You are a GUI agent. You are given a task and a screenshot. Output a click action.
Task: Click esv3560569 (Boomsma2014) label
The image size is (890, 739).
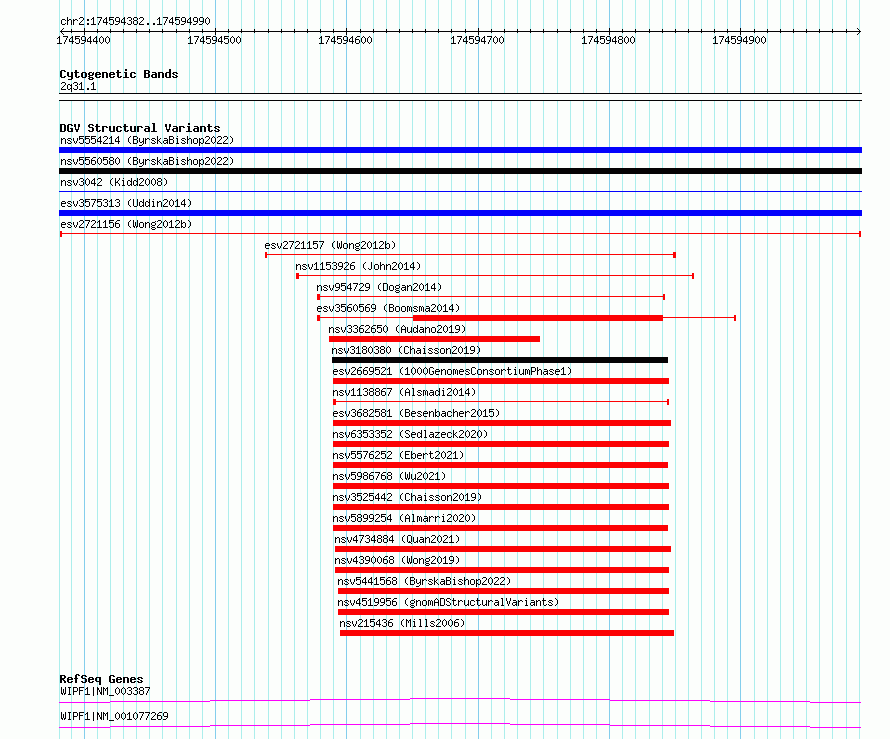(388, 308)
